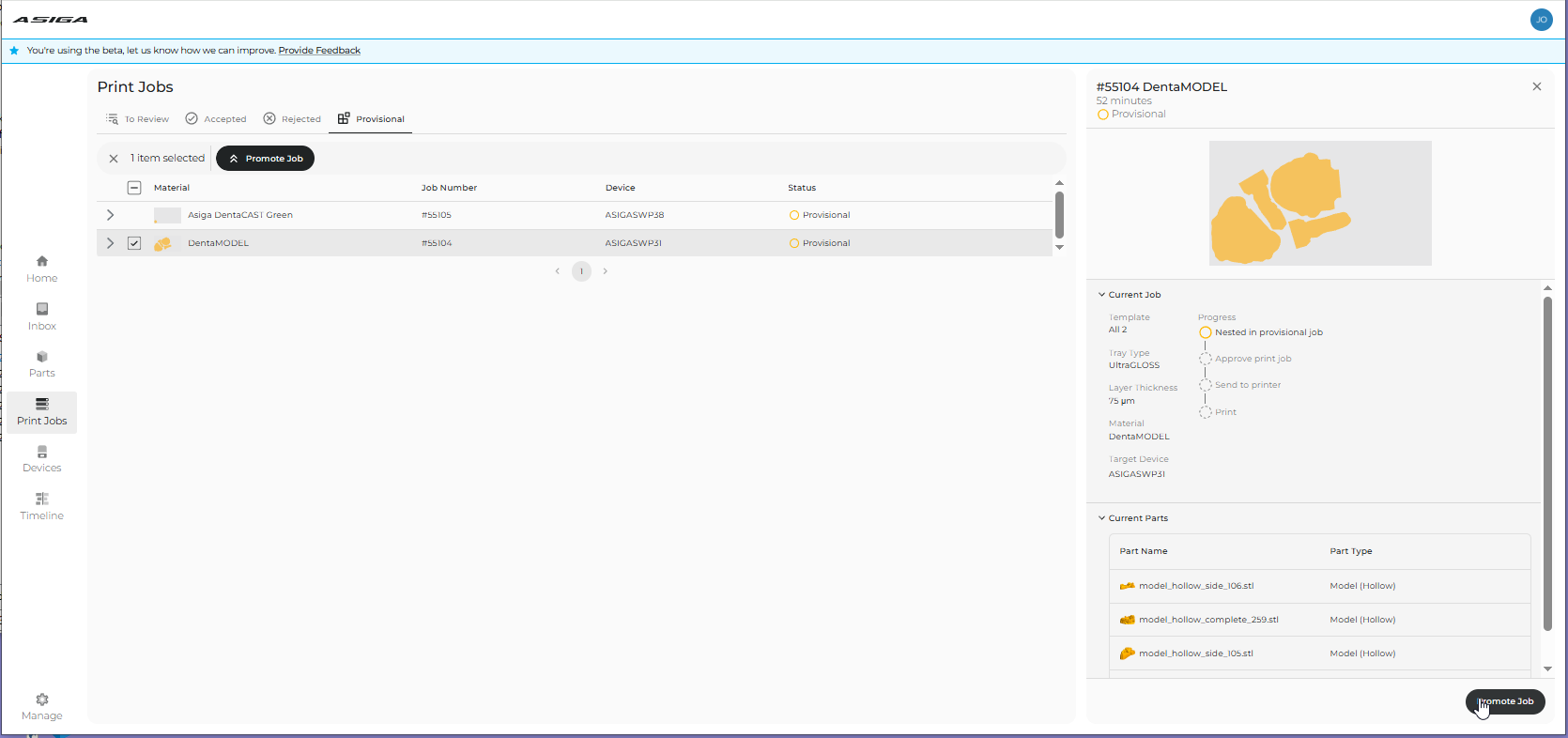The image size is (1568, 738).
Task: Go to next page arrow
Action: [606, 271]
